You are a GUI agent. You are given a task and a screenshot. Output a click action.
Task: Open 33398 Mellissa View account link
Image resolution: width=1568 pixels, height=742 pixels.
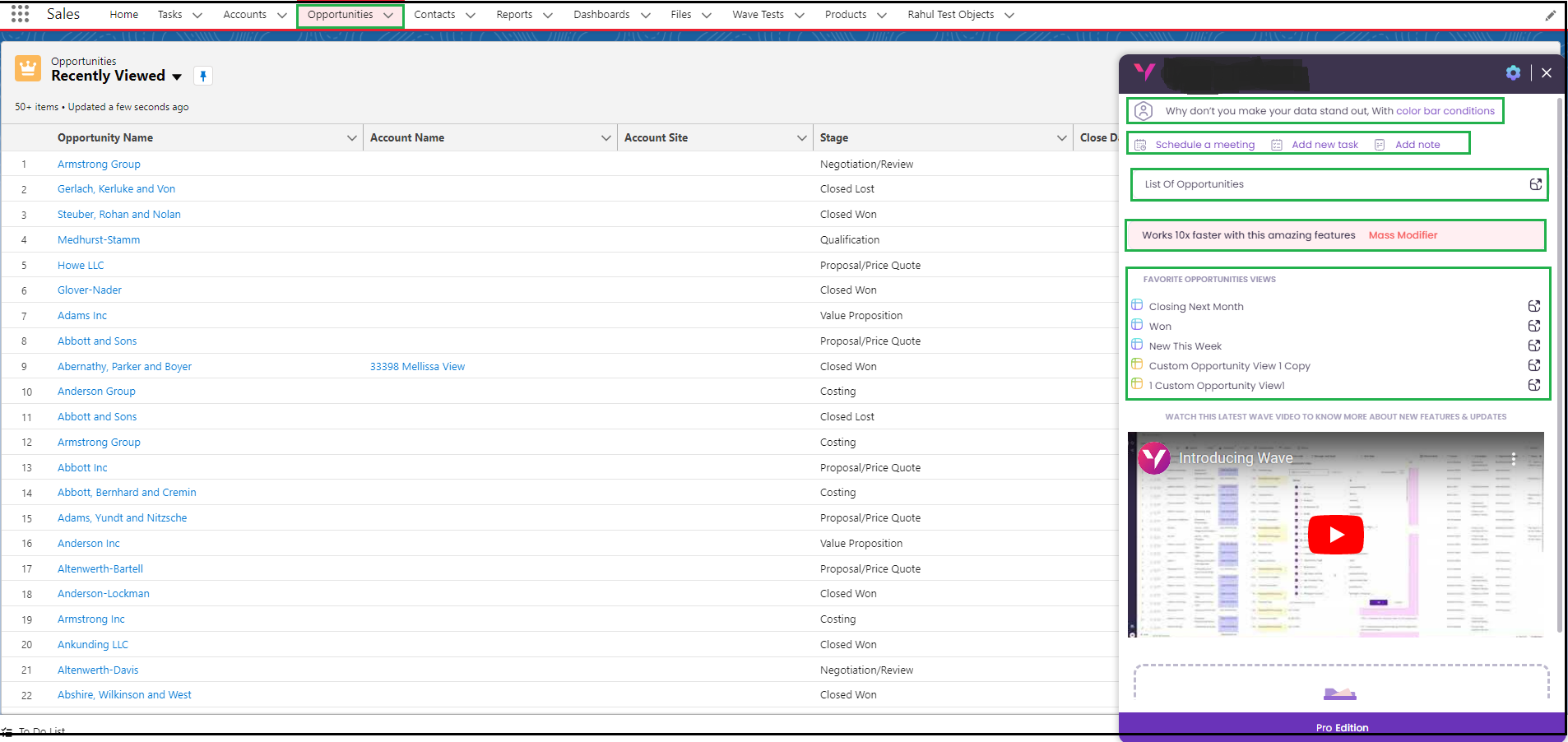pos(417,367)
